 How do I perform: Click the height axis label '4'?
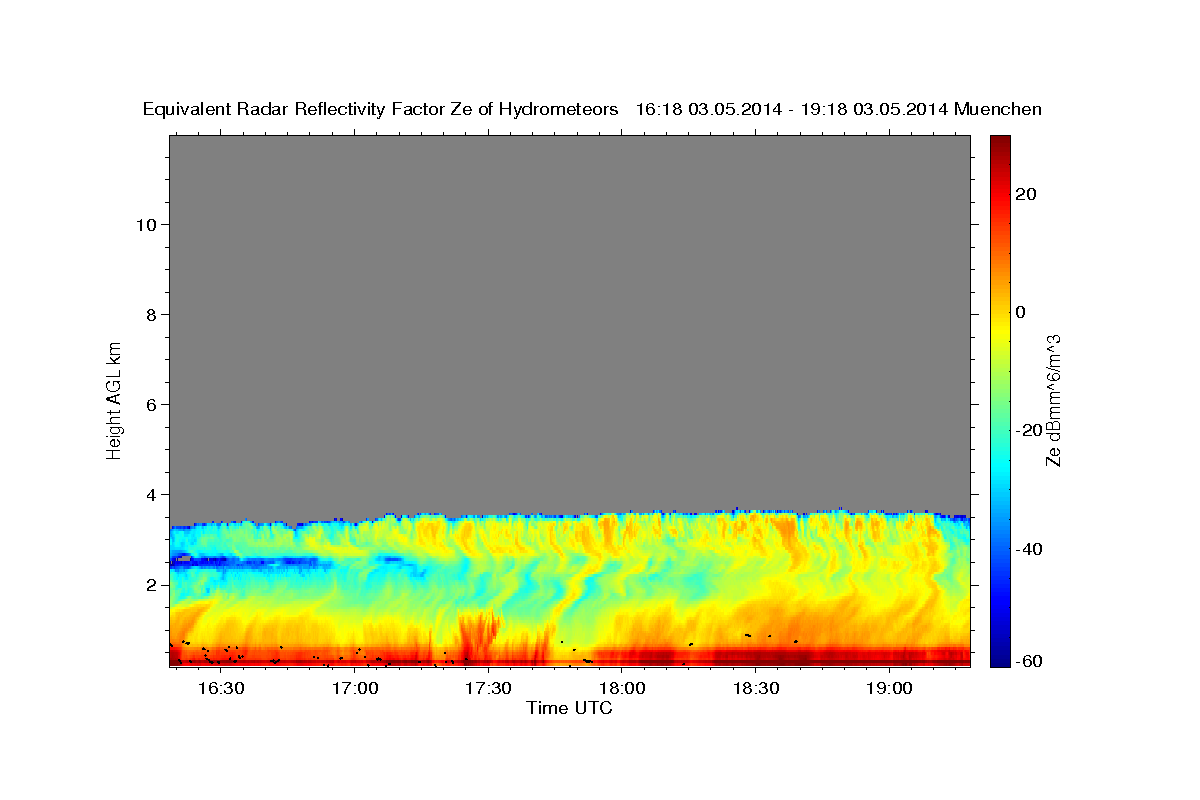point(150,494)
